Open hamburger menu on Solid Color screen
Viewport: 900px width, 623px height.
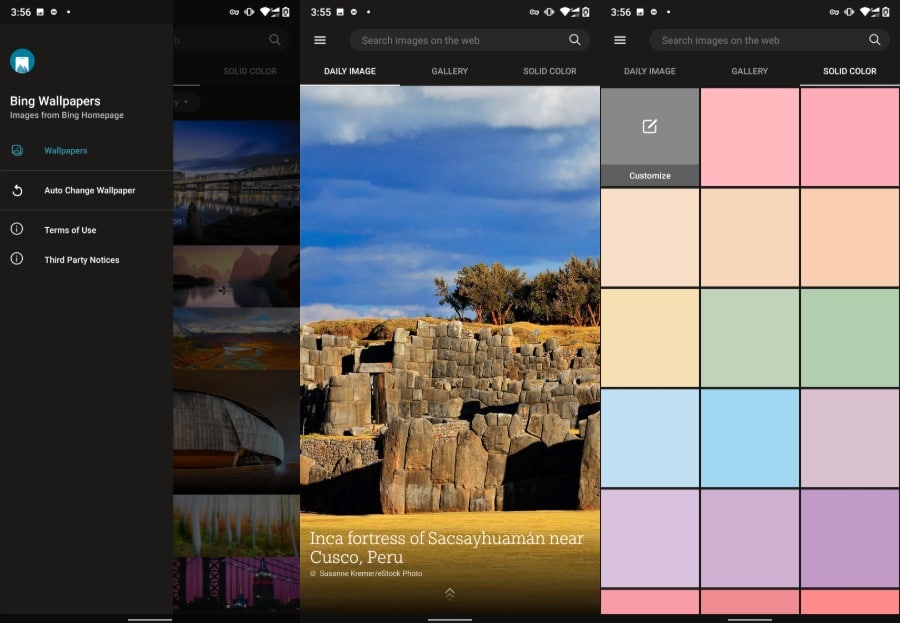[620, 40]
